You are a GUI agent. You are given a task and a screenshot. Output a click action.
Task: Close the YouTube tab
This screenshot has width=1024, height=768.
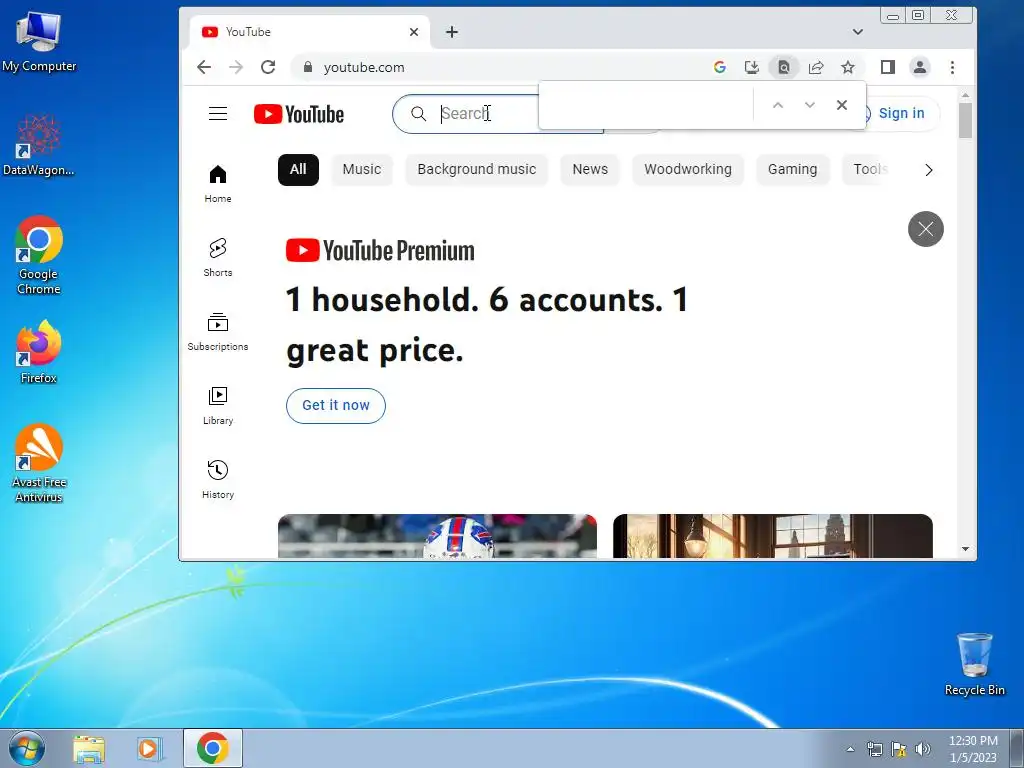tap(413, 32)
